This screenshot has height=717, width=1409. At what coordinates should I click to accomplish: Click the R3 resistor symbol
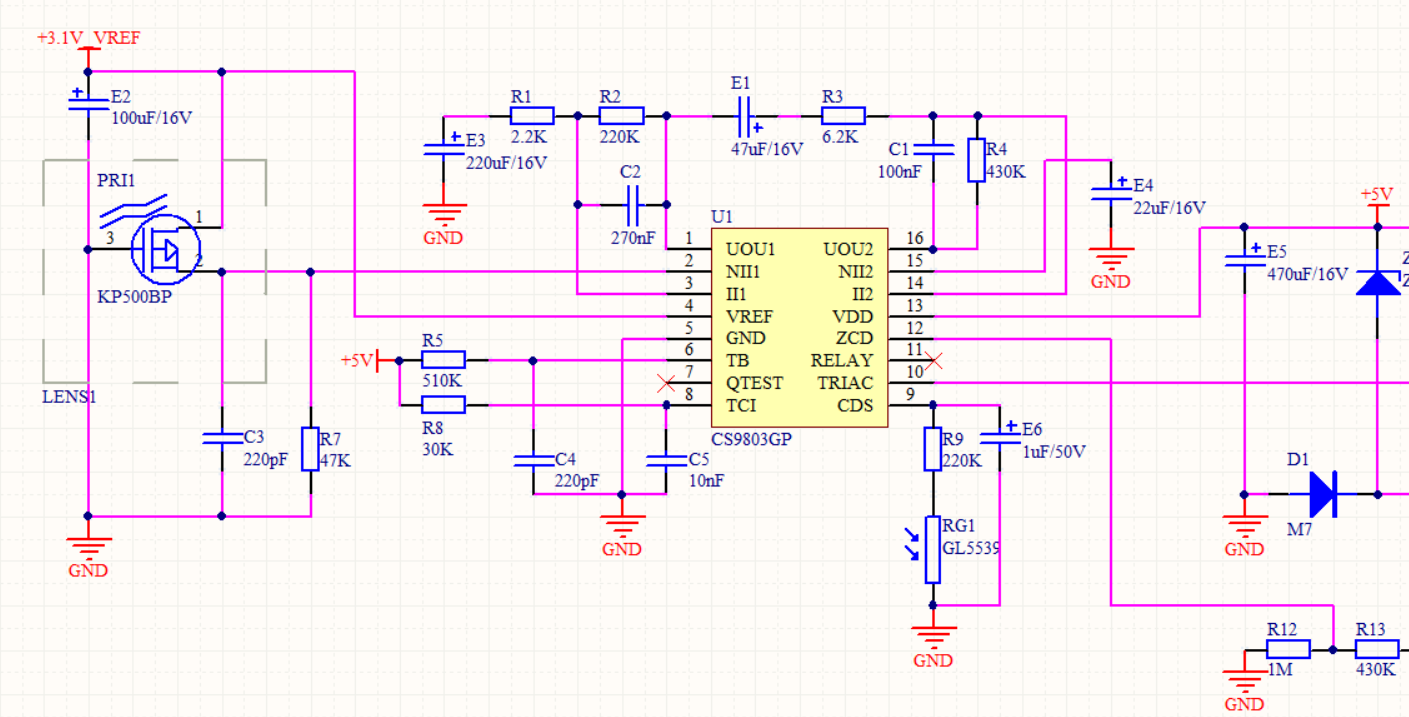point(843,115)
